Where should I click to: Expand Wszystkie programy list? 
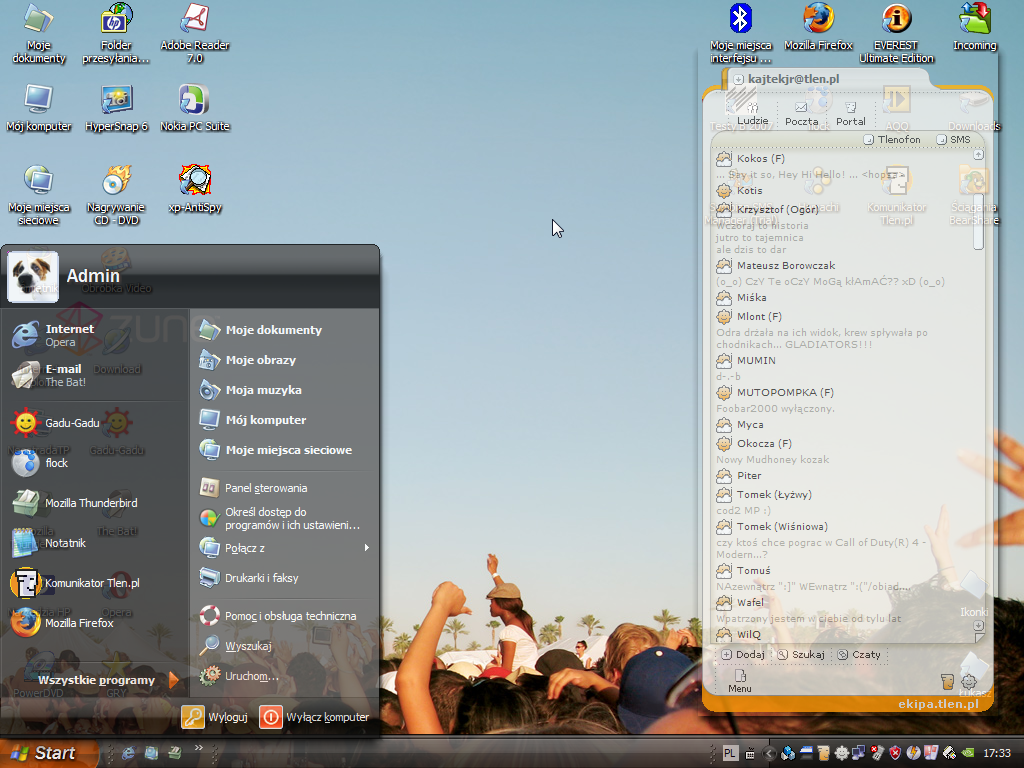[108, 680]
